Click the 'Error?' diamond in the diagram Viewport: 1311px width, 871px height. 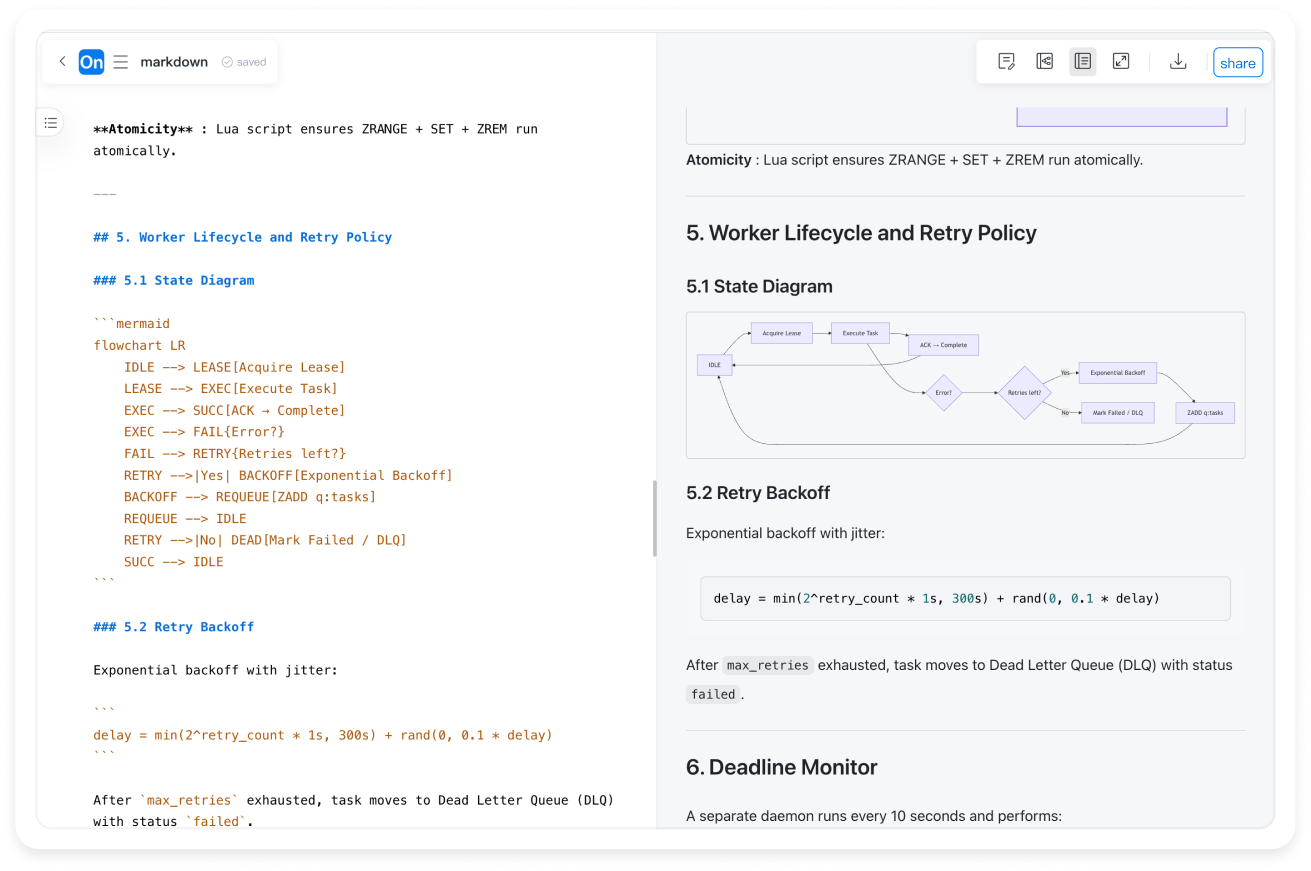point(943,393)
